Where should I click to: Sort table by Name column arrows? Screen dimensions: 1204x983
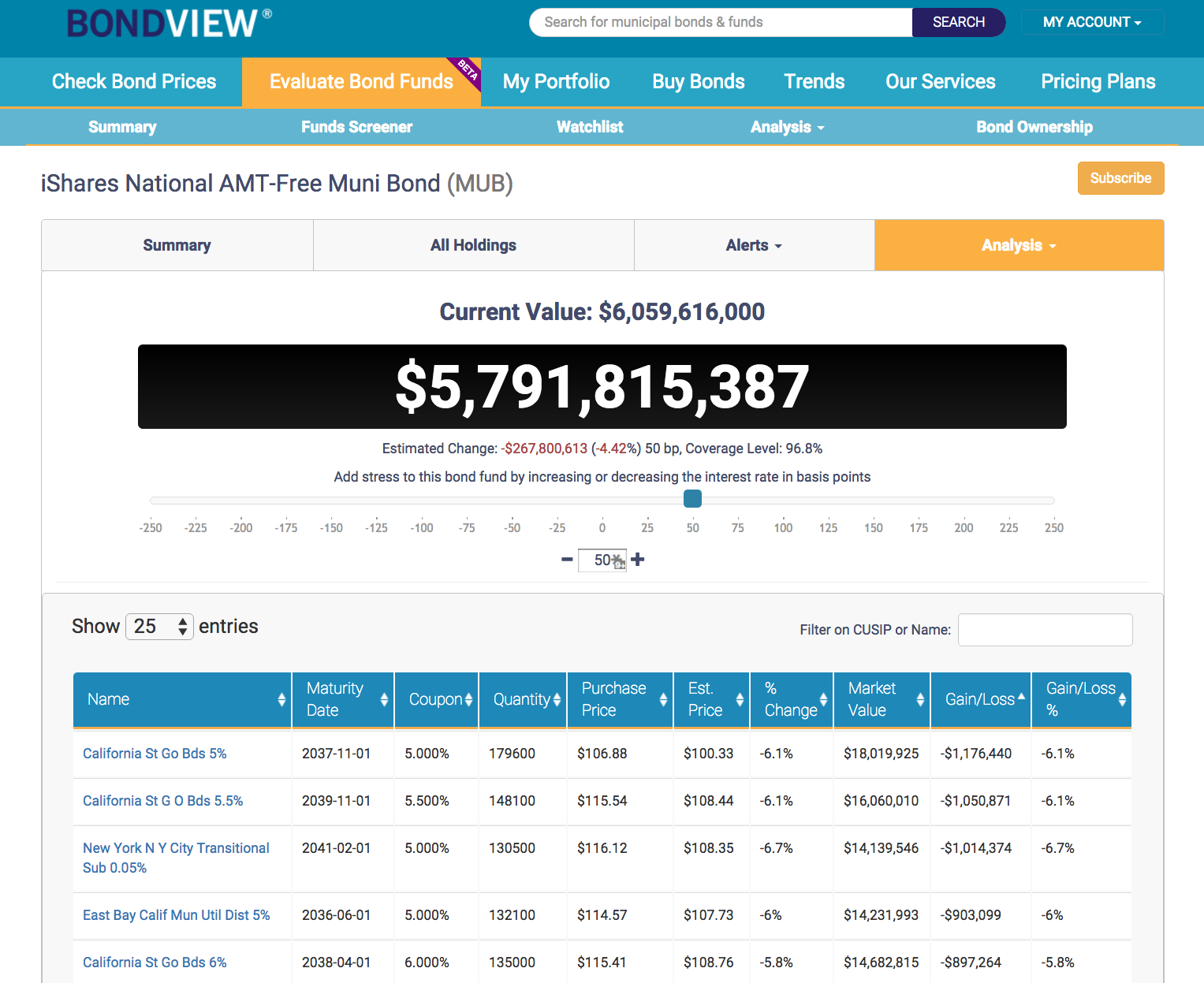point(281,699)
